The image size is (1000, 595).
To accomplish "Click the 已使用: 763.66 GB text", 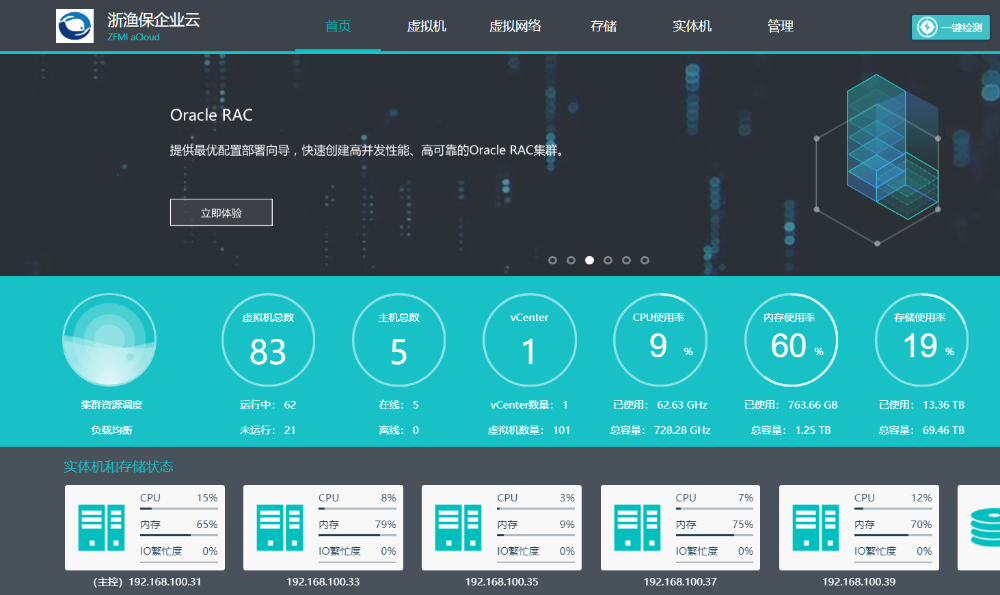I will (791, 405).
